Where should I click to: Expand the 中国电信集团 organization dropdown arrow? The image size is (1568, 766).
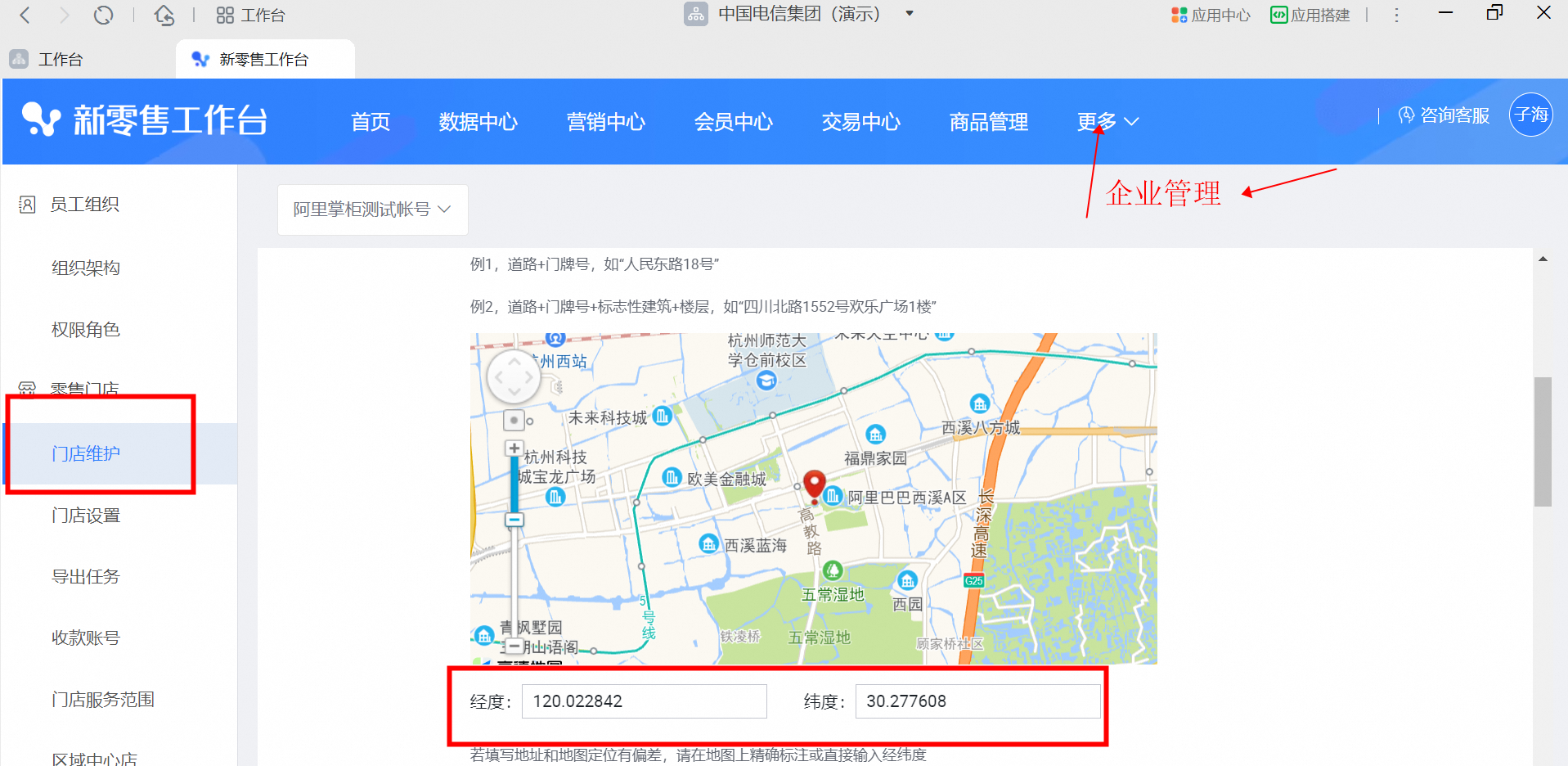910,14
